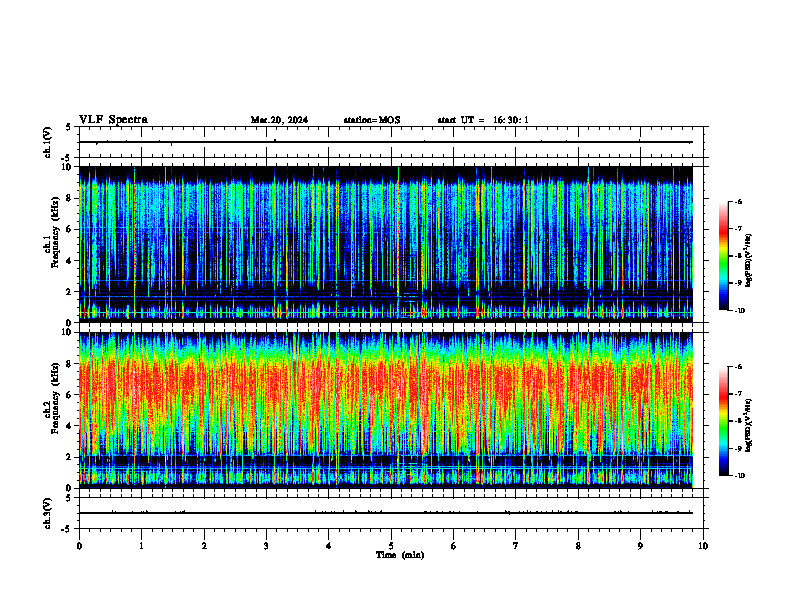The width and height of the screenshot is (792, 612).
Task: Click the time-axis tick label "2"
Action: click(204, 546)
